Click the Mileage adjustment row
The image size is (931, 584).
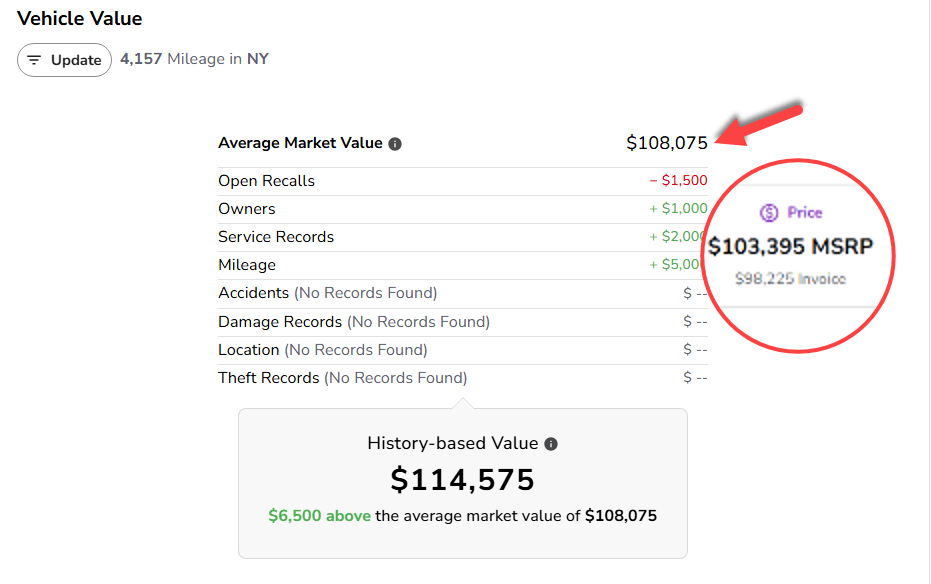pyautogui.click(x=463, y=265)
